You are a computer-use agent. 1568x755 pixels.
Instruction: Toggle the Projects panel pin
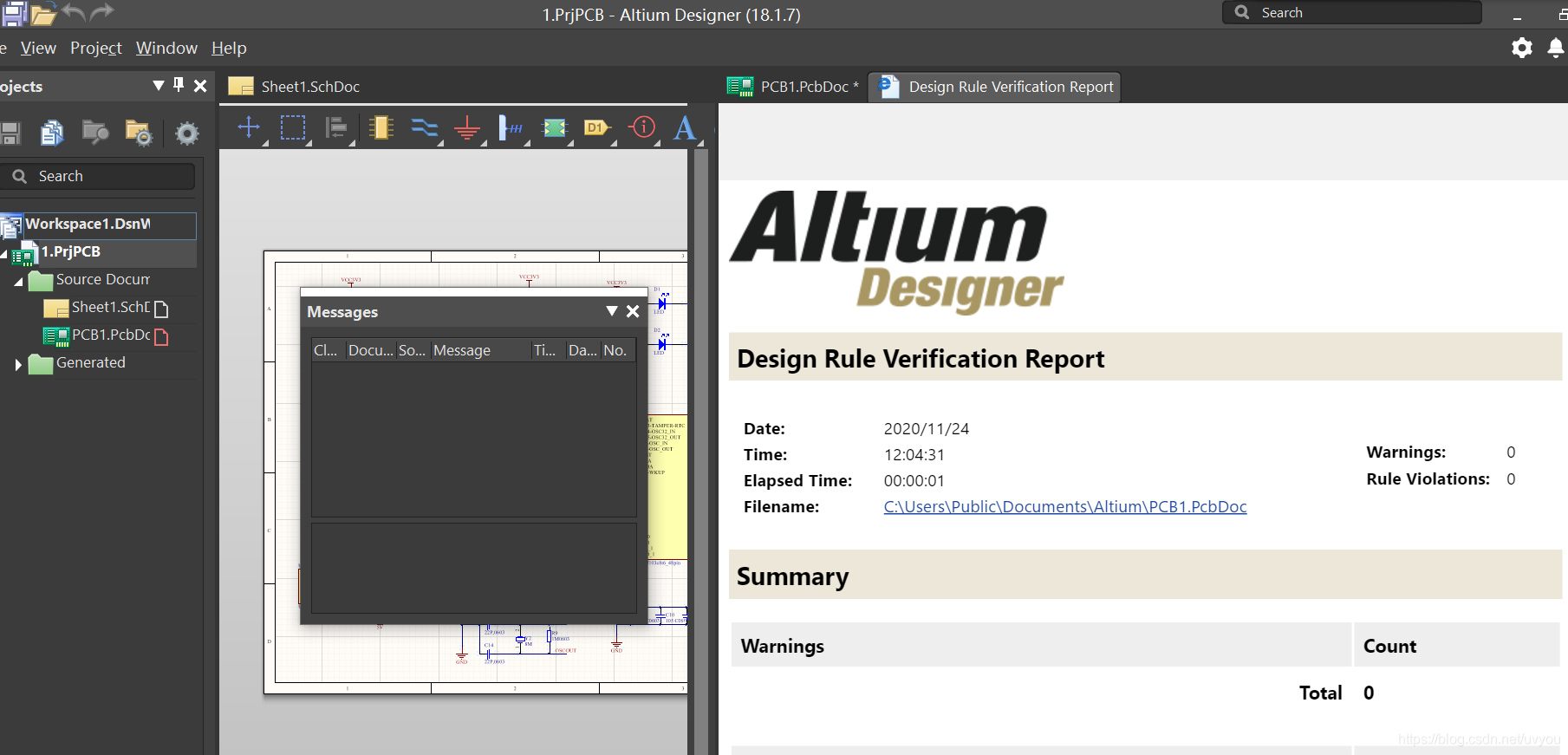(179, 85)
